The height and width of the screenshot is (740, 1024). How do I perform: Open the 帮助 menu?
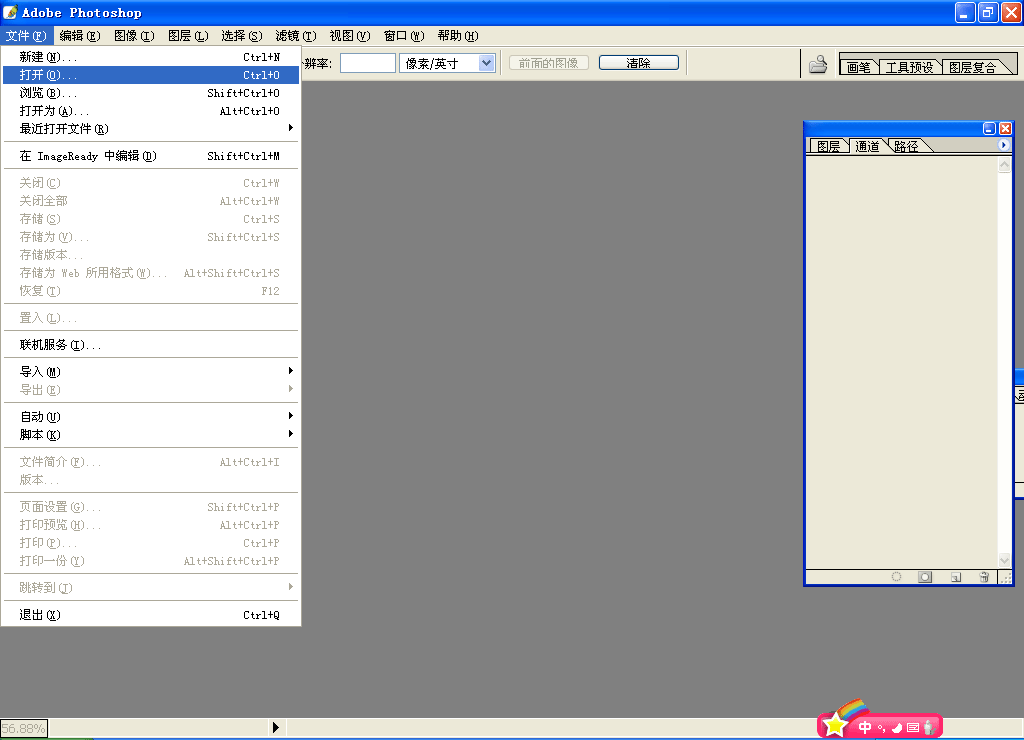tap(458, 36)
